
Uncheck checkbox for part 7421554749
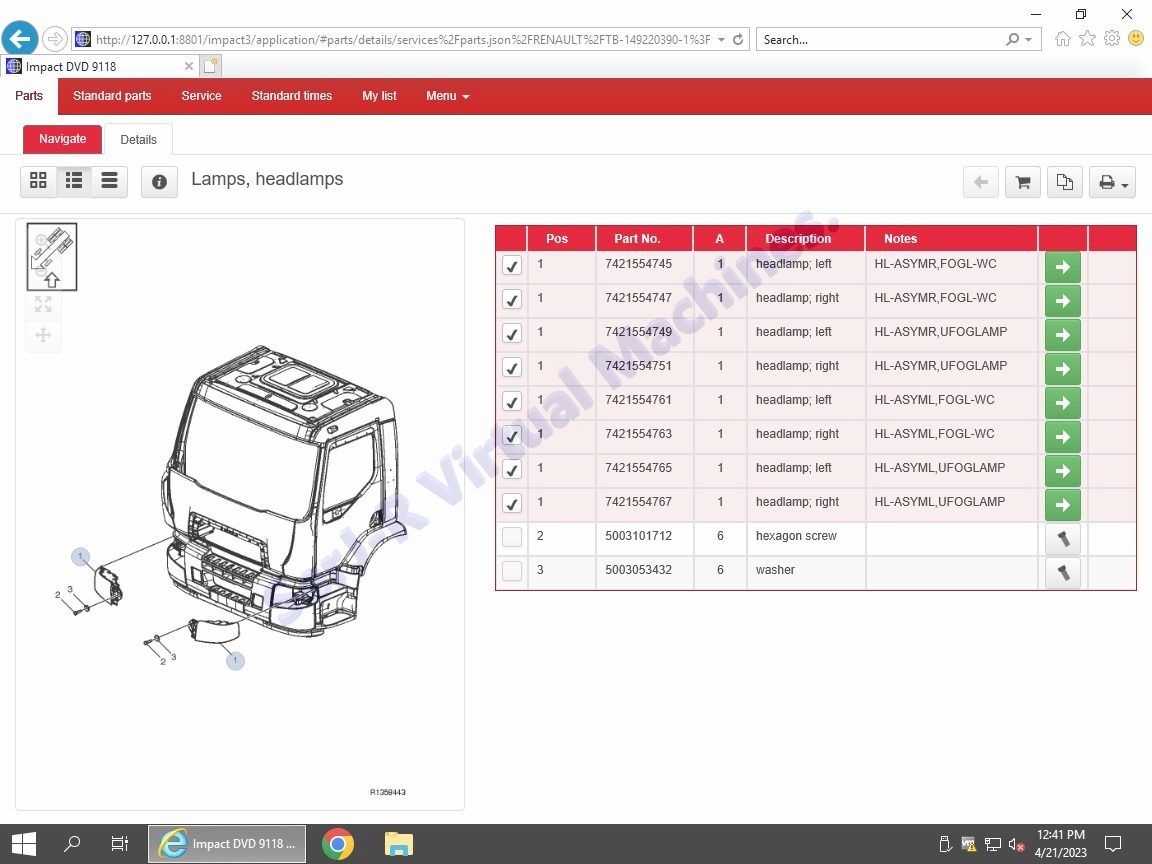(x=512, y=334)
